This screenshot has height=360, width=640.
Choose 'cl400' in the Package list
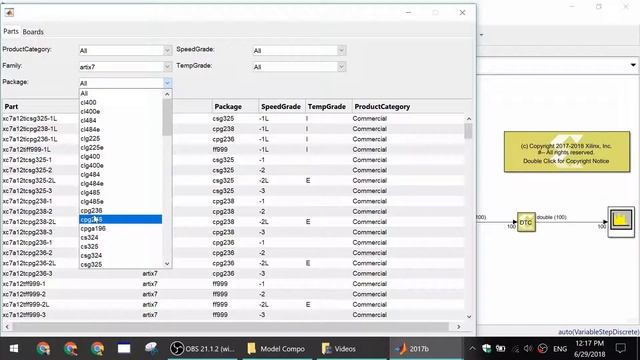coord(120,102)
